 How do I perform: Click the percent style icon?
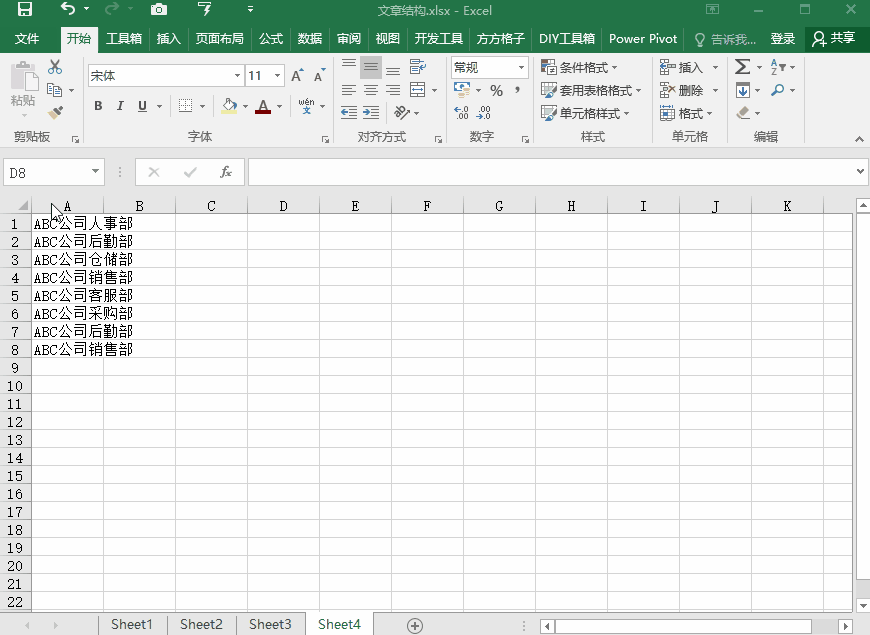click(x=496, y=90)
